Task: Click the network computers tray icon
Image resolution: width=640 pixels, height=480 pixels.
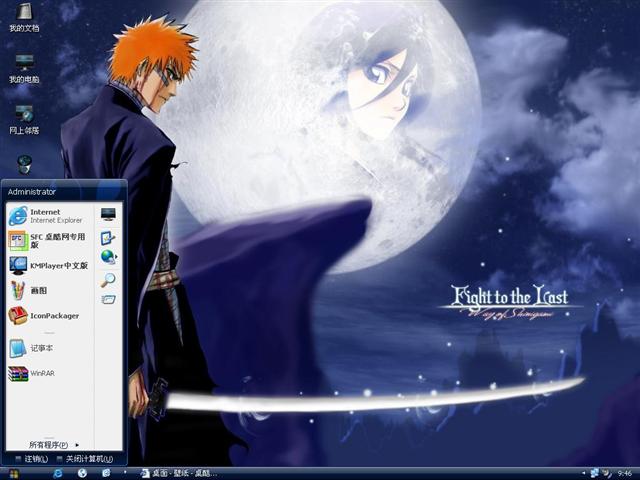Action: [595, 473]
